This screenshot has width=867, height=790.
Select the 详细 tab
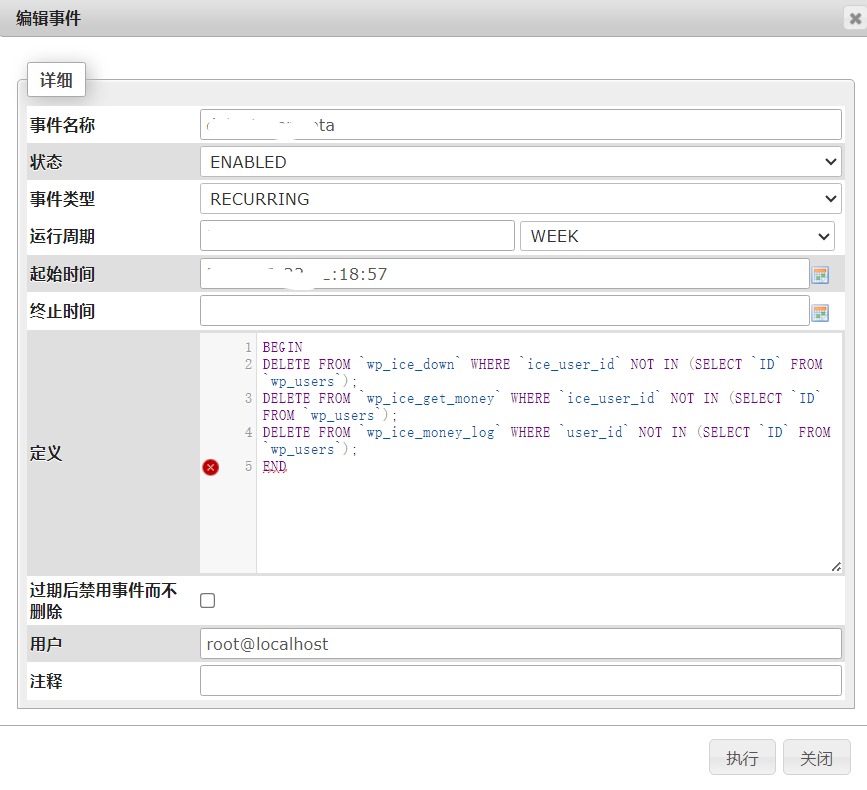tap(56, 80)
